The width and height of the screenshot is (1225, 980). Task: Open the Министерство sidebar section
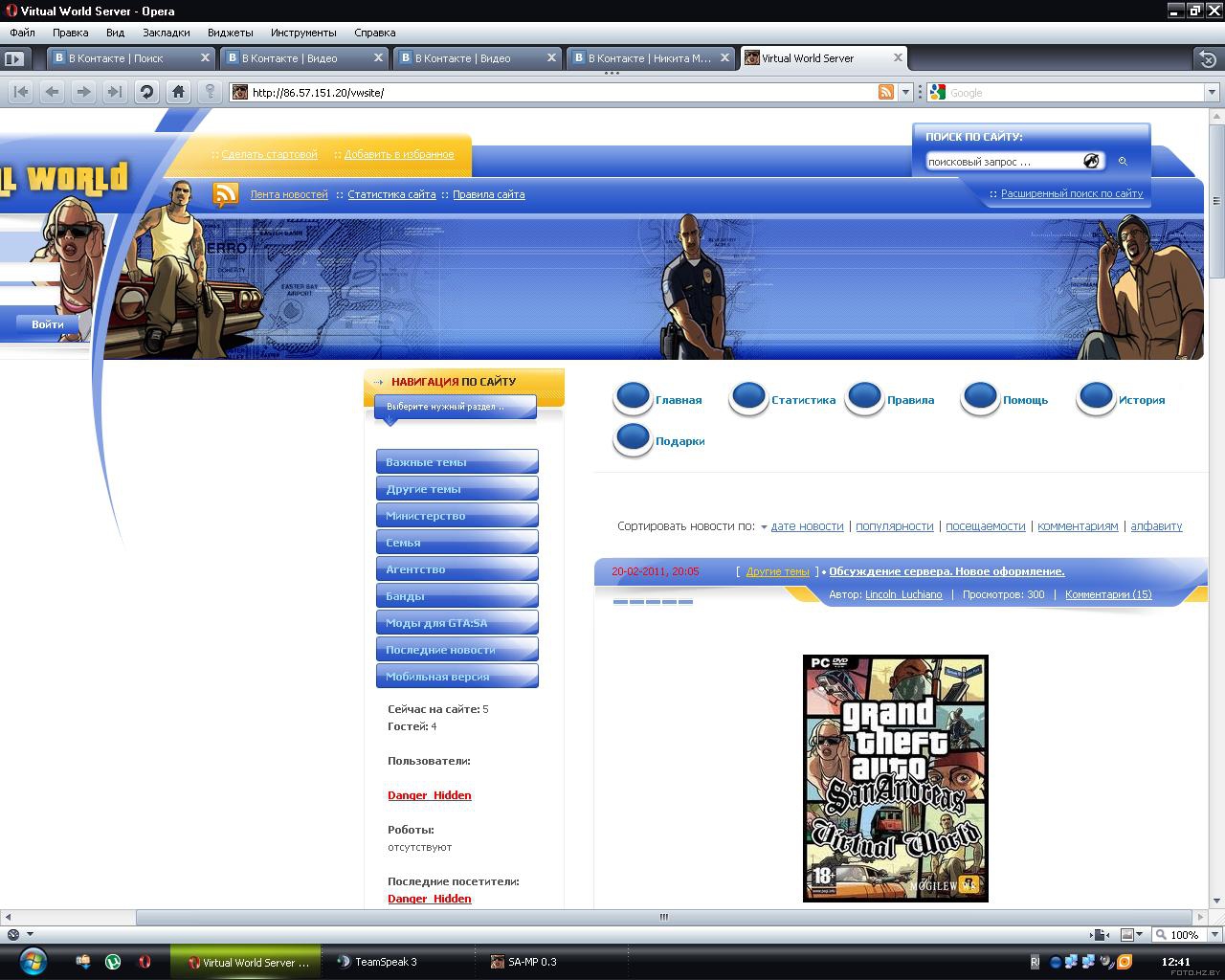[457, 515]
